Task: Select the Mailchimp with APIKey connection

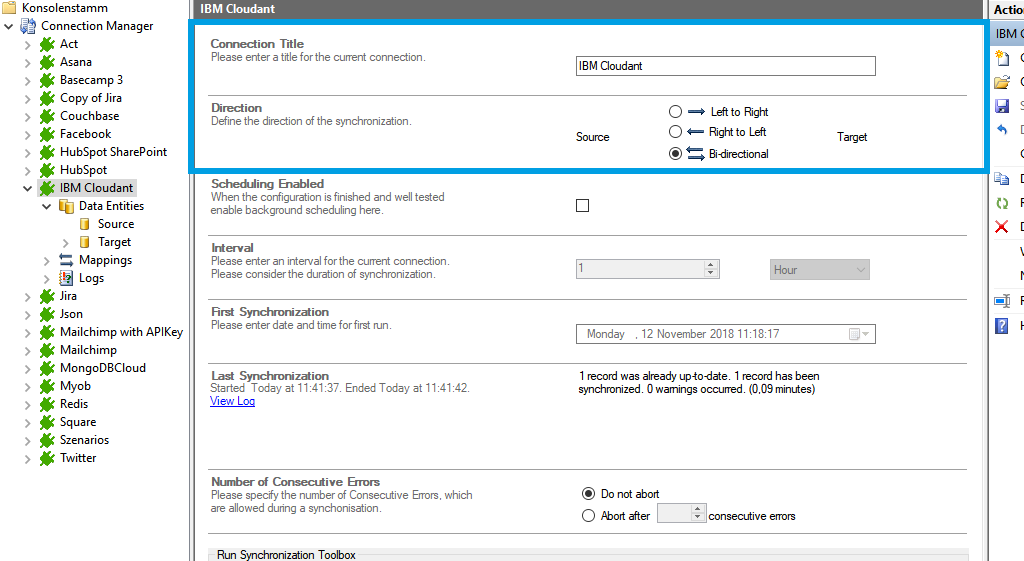Action: pos(121,332)
